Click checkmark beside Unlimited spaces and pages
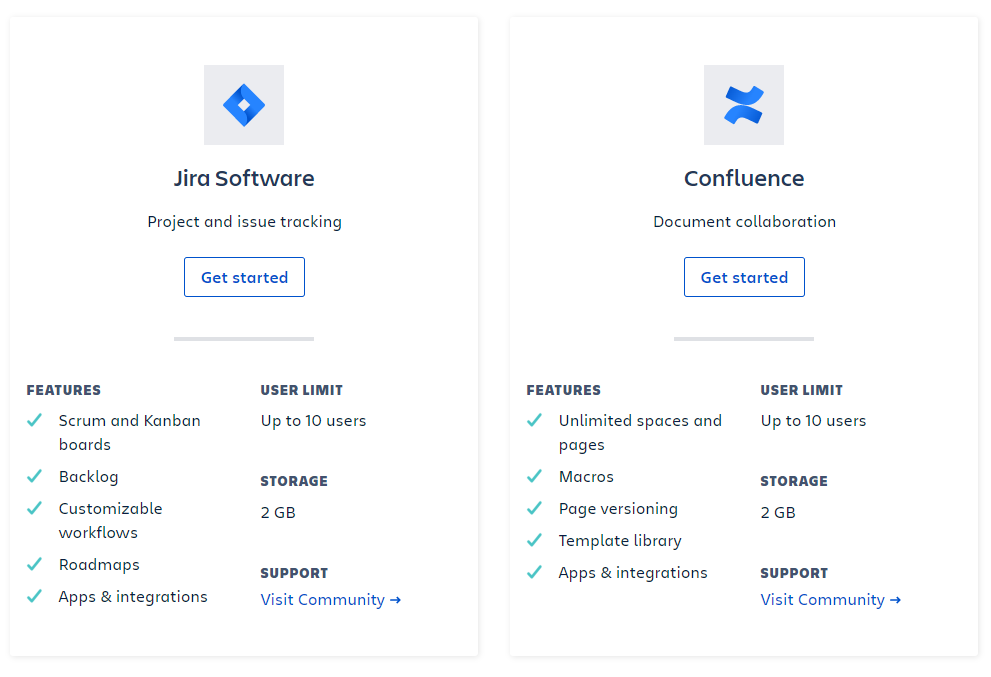This screenshot has width=991, height=677. (x=534, y=420)
